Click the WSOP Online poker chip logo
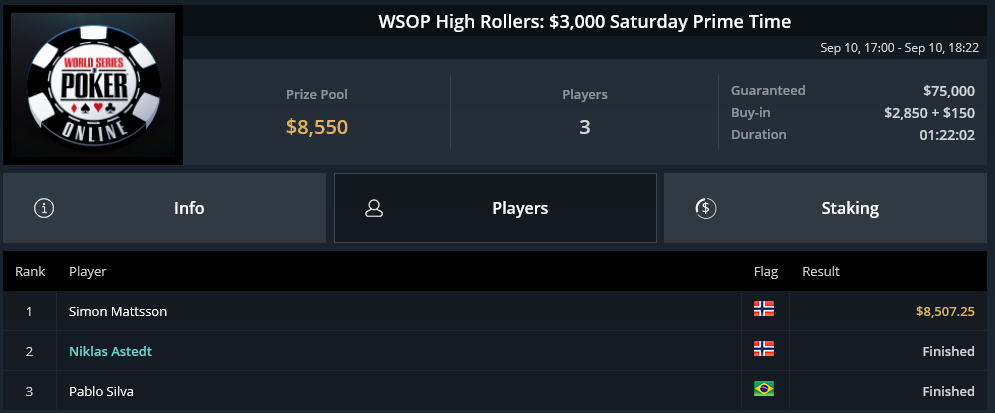The height and width of the screenshot is (413, 995). tap(93, 85)
